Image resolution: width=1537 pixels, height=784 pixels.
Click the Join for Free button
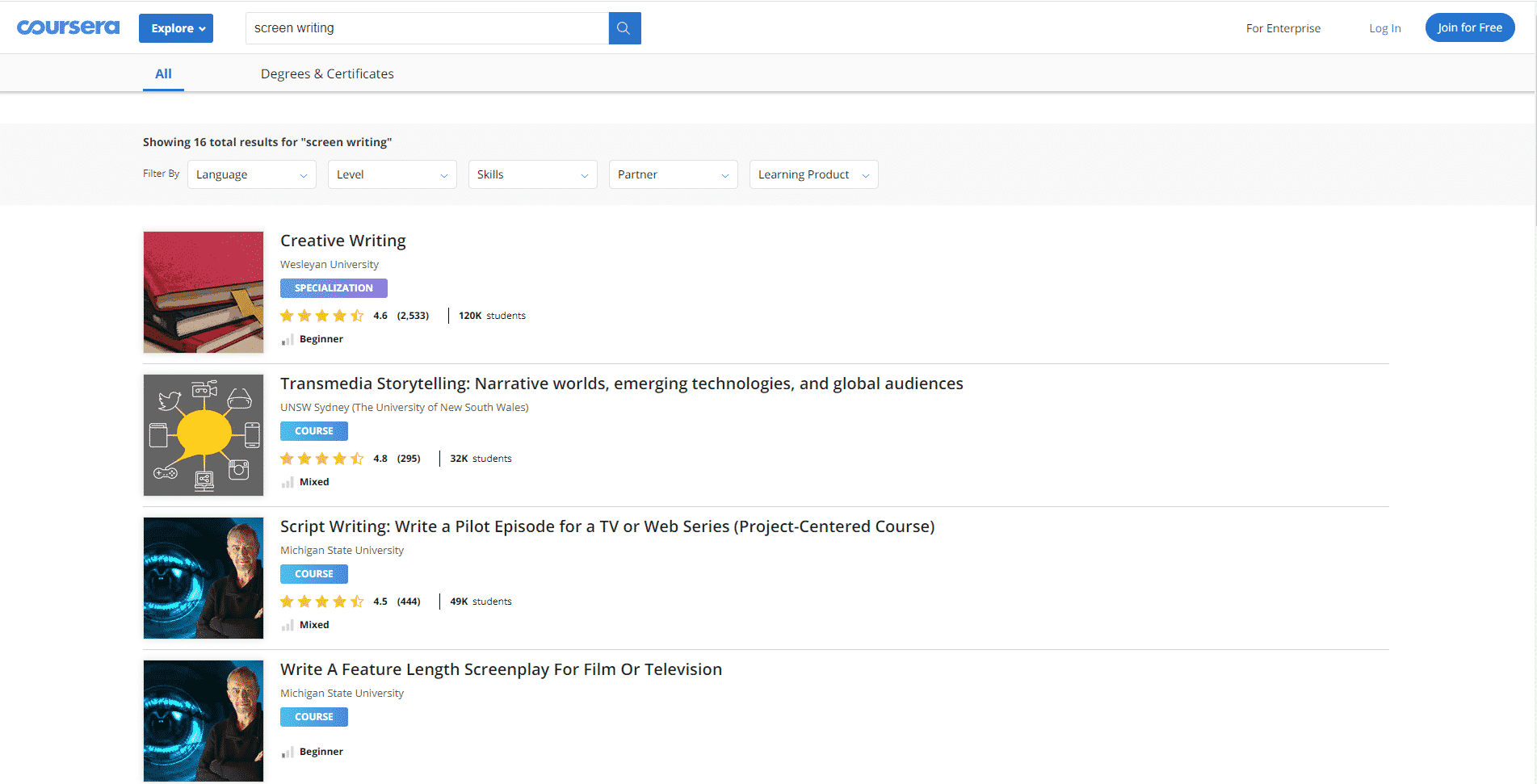(1470, 27)
